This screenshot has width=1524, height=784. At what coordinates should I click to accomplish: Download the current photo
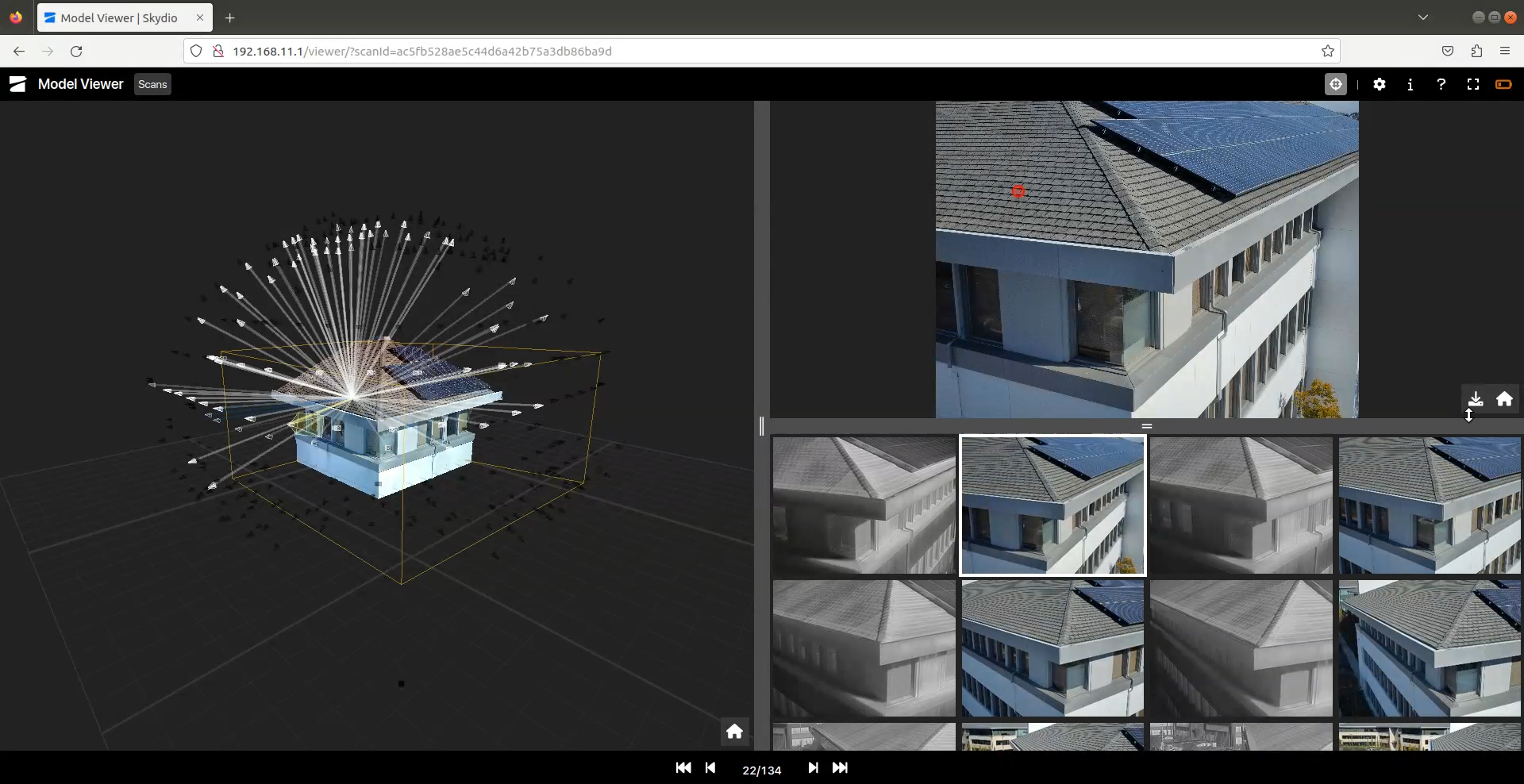1476,398
